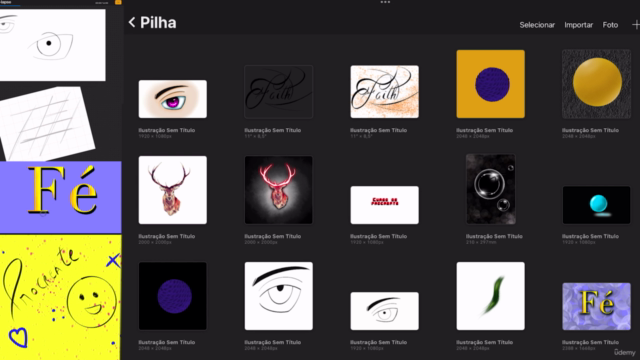
Task: Open the small wide eye sketch artwork
Action: click(384, 311)
